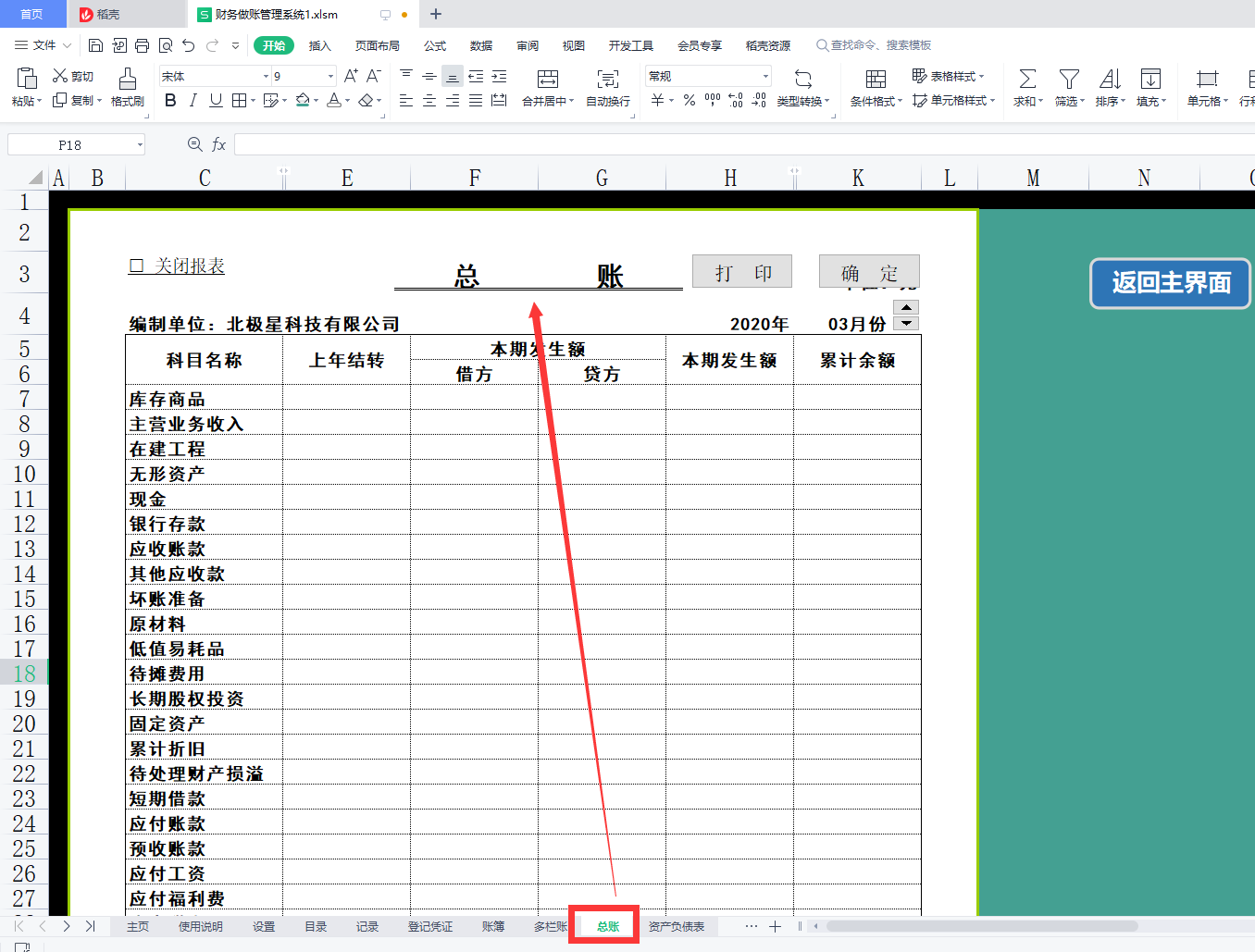This screenshot has width=1255, height=952.
Task: Click the formula bar input field
Action: (x=745, y=144)
